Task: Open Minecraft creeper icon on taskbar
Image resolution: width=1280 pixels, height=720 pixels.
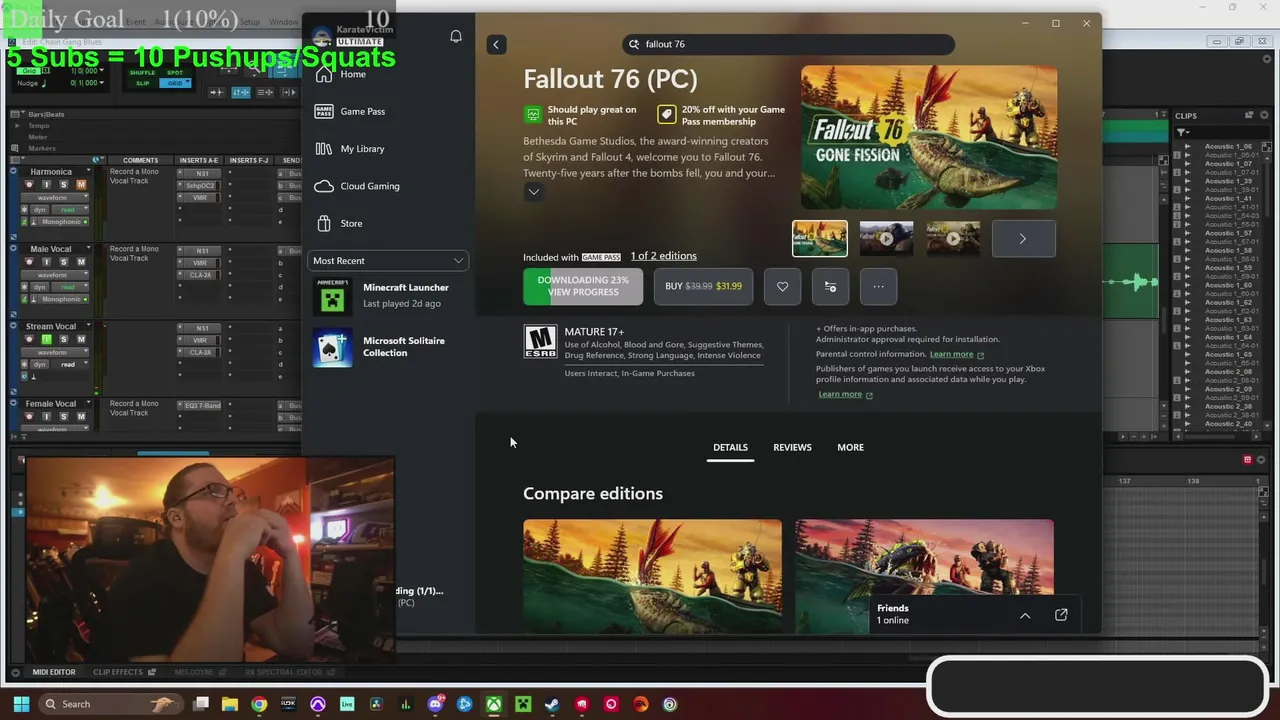Action: pos(523,704)
